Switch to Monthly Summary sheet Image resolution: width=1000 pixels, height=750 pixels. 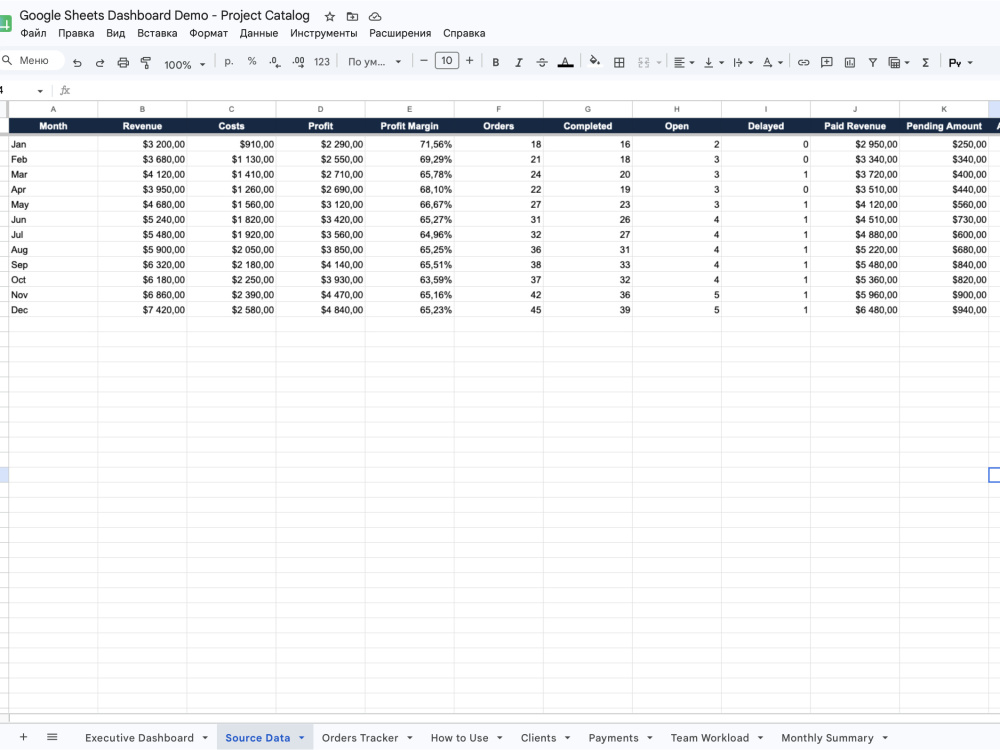[x=827, y=738]
